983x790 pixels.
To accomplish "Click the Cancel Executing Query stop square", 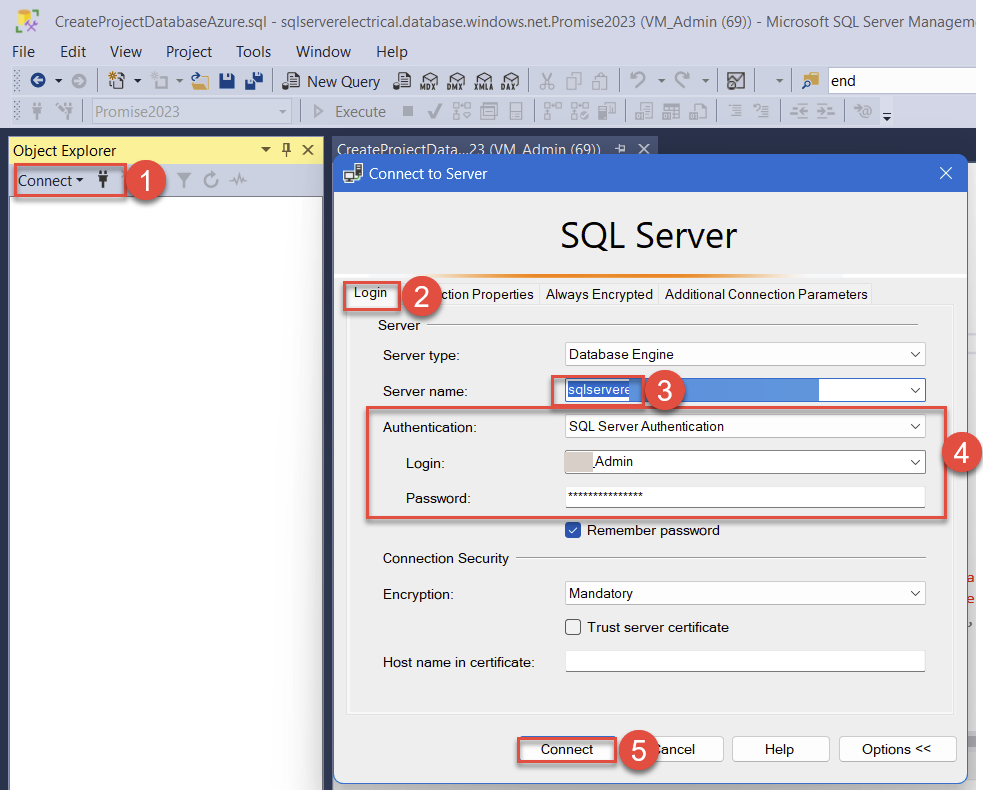I will [x=407, y=111].
